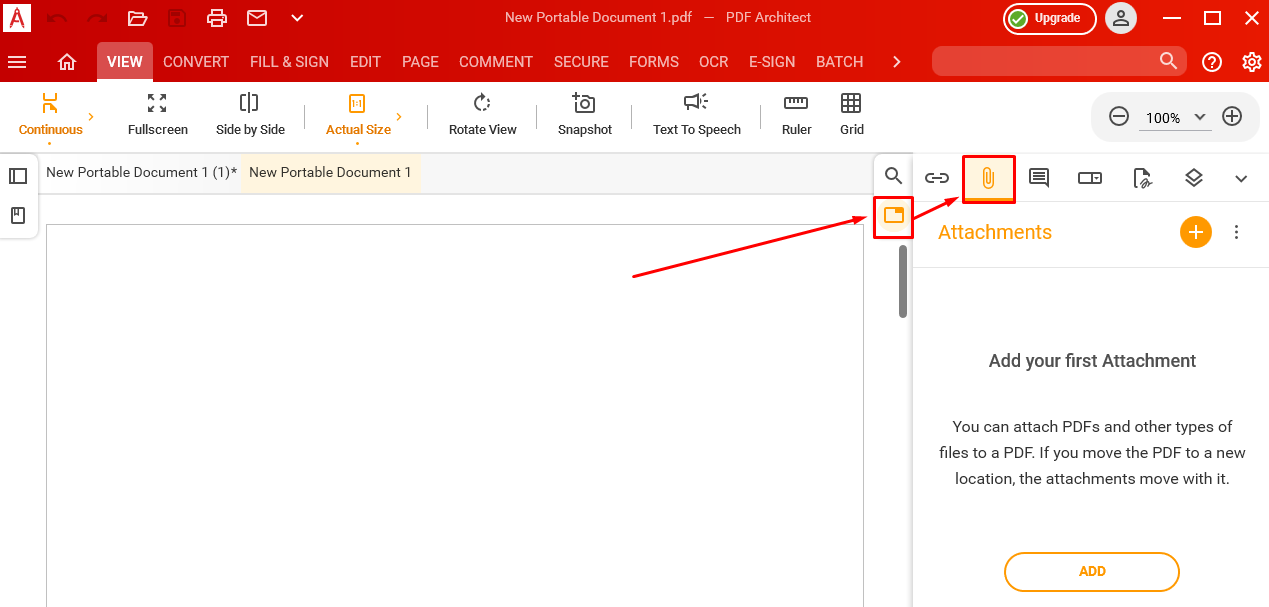1269x607 pixels.
Task: Show the Layers panel
Action: pyautogui.click(x=1193, y=177)
